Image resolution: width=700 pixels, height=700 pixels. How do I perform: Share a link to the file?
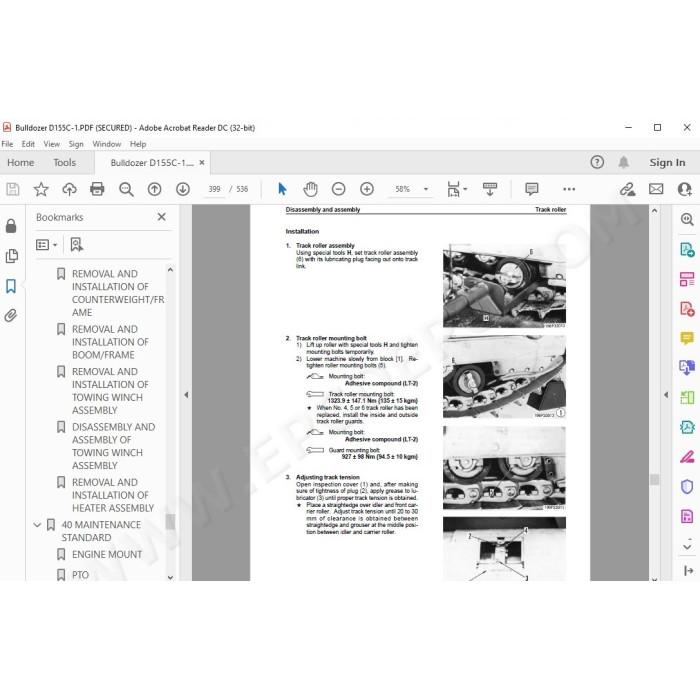(627, 189)
